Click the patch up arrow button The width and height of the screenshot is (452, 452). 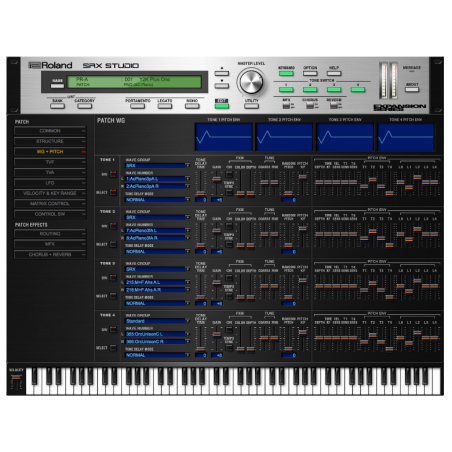(x=222, y=73)
